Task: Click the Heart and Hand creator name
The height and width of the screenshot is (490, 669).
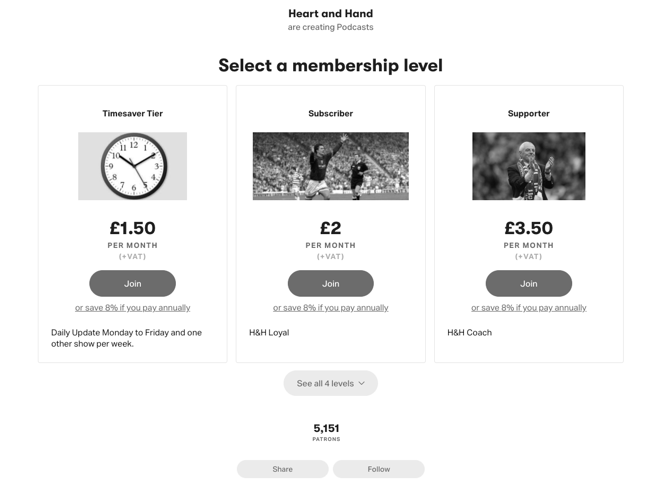Action: tap(330, 14)
